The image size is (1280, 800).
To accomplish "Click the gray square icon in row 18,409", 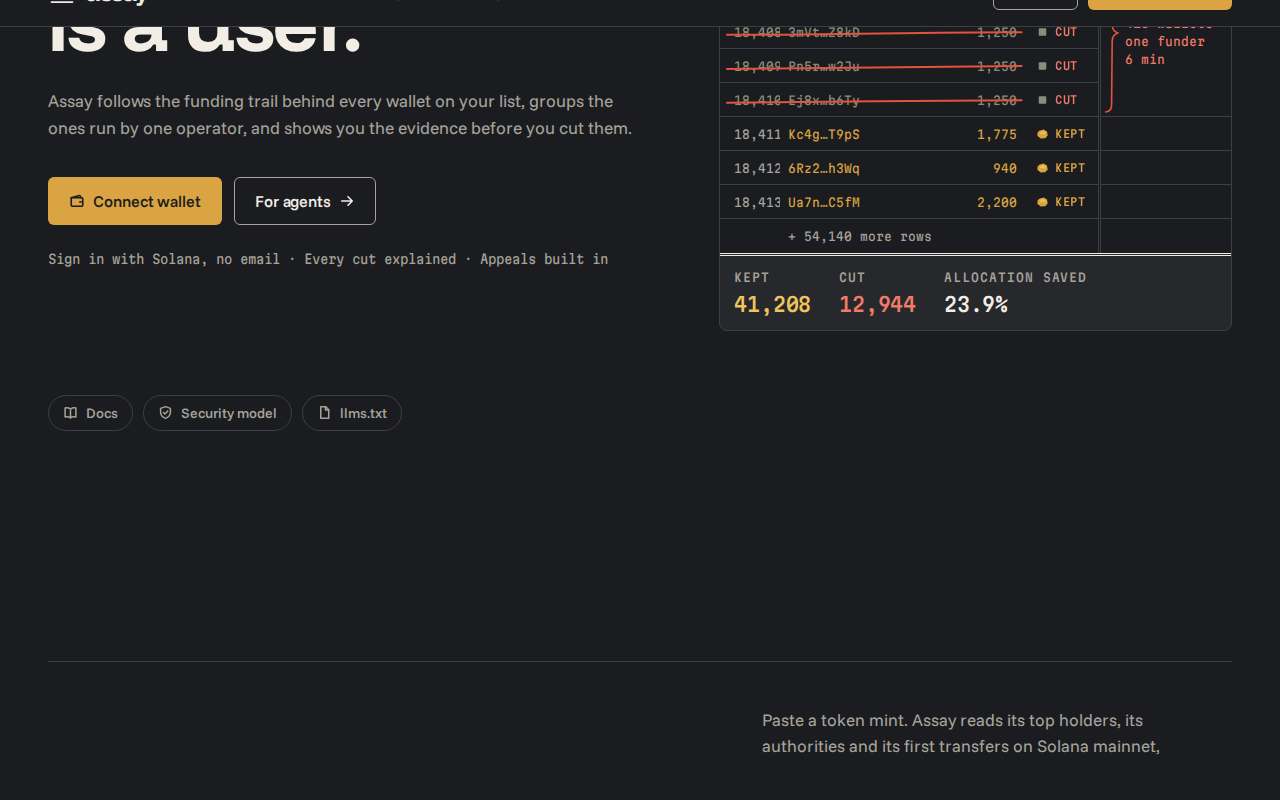I will tap(1042, 66).
